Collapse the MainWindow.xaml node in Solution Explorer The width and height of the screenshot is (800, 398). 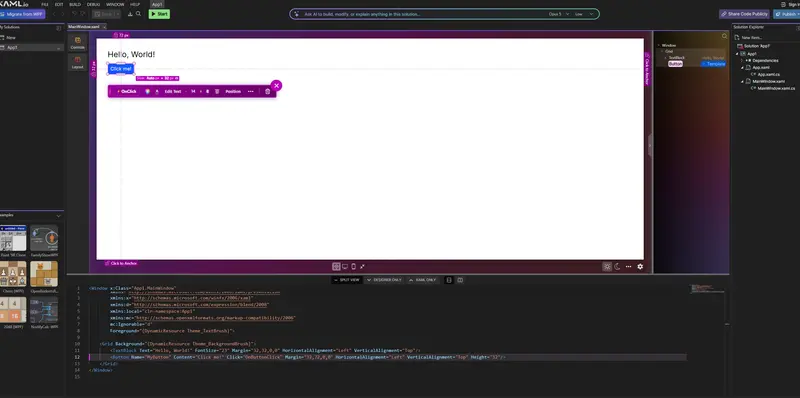(x=742, y=81)
